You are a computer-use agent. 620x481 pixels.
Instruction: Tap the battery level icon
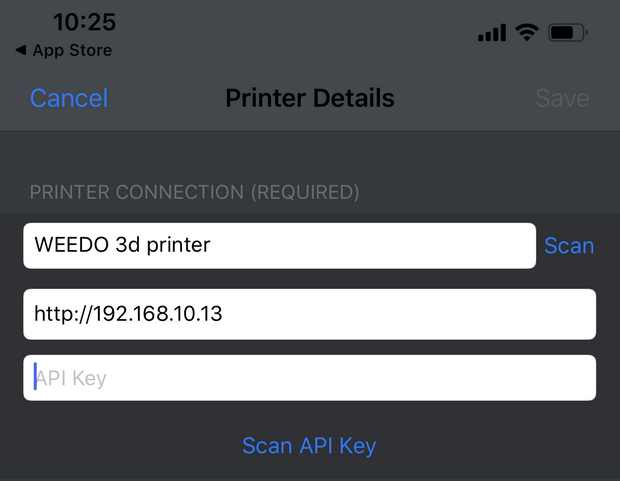pyautogui.click(x=568, y=32)
